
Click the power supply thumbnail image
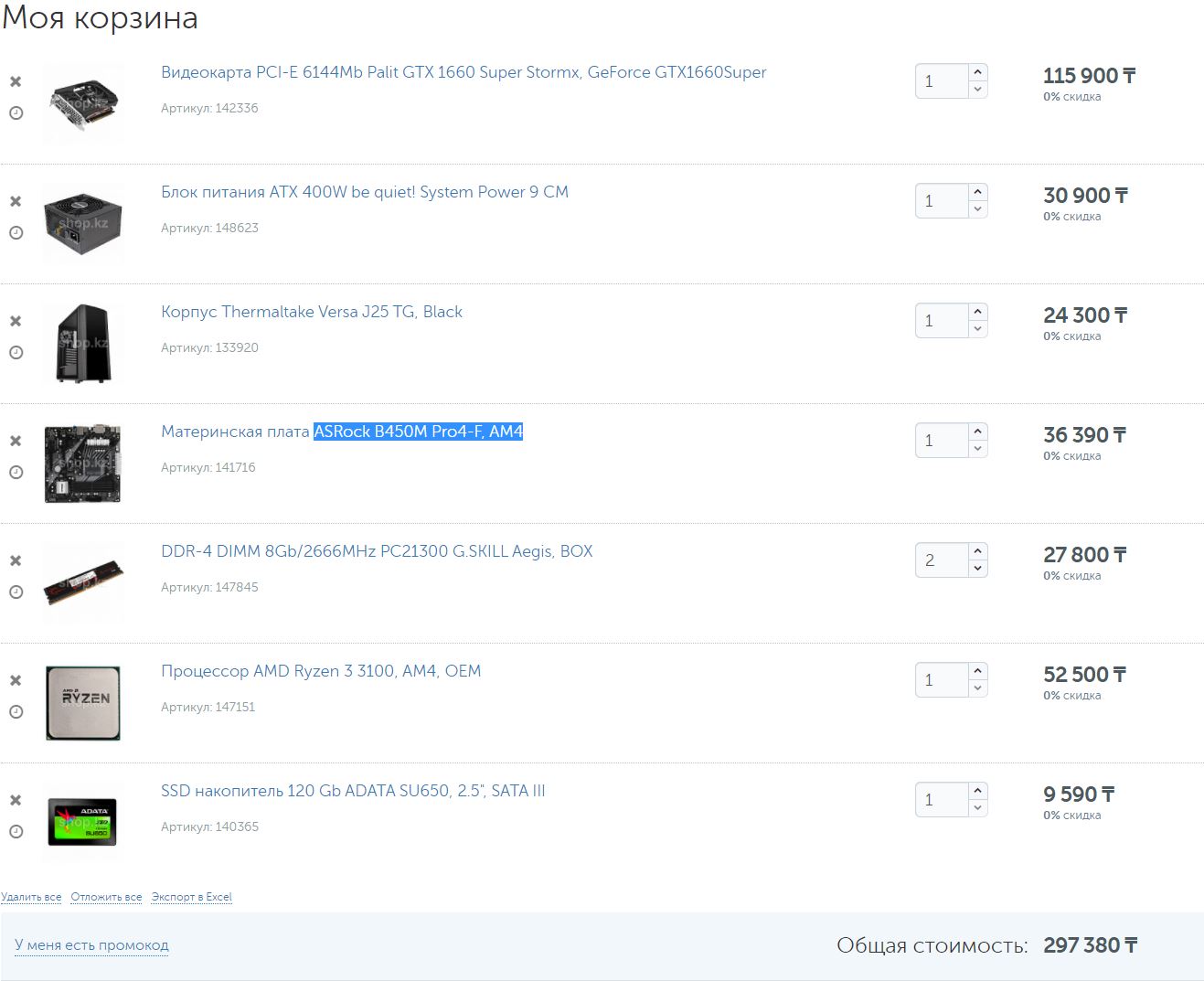(x=83, y=223)
